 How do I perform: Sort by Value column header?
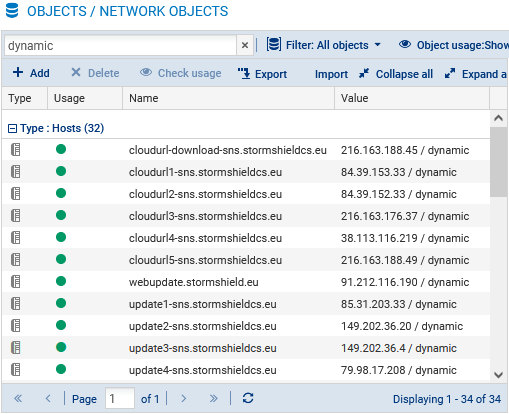point(412,98)
